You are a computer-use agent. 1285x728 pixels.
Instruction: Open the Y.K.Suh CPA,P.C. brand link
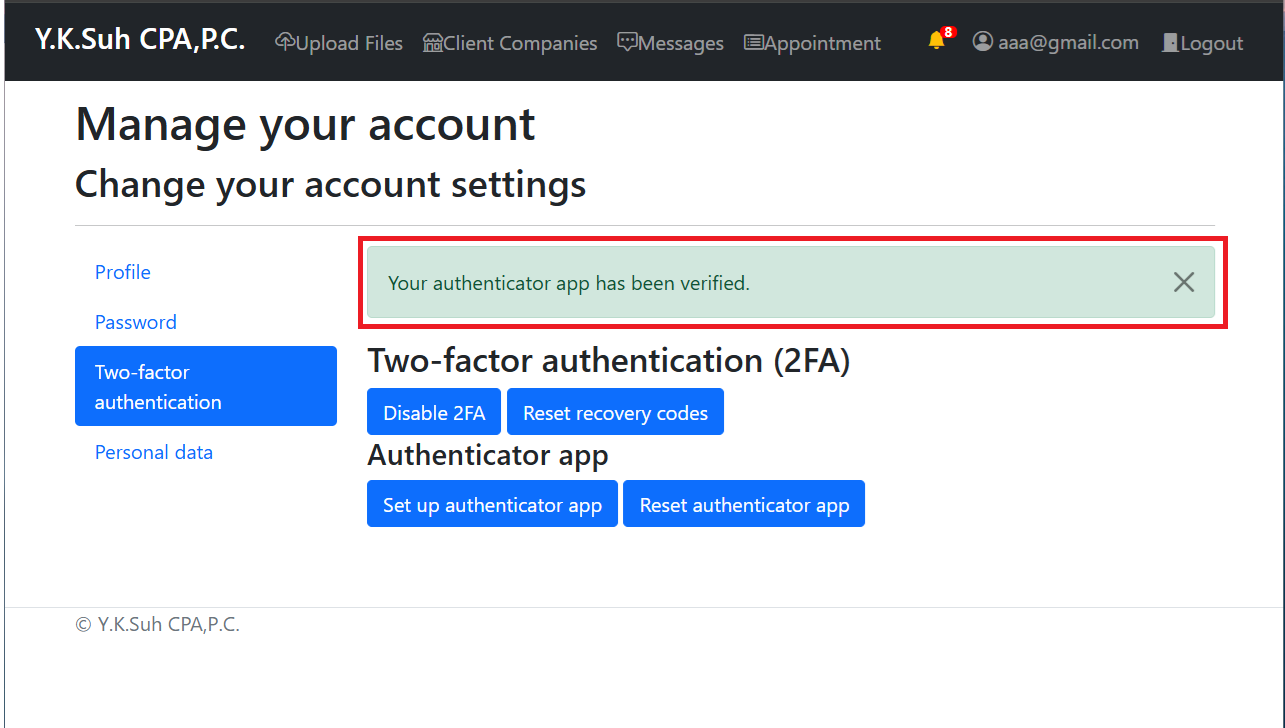tap(140, 40)
